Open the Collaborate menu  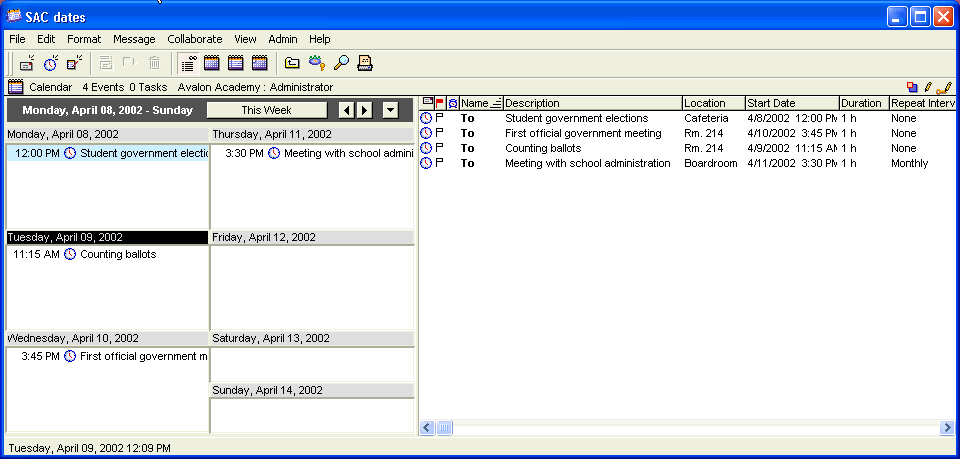click(194, 39)
